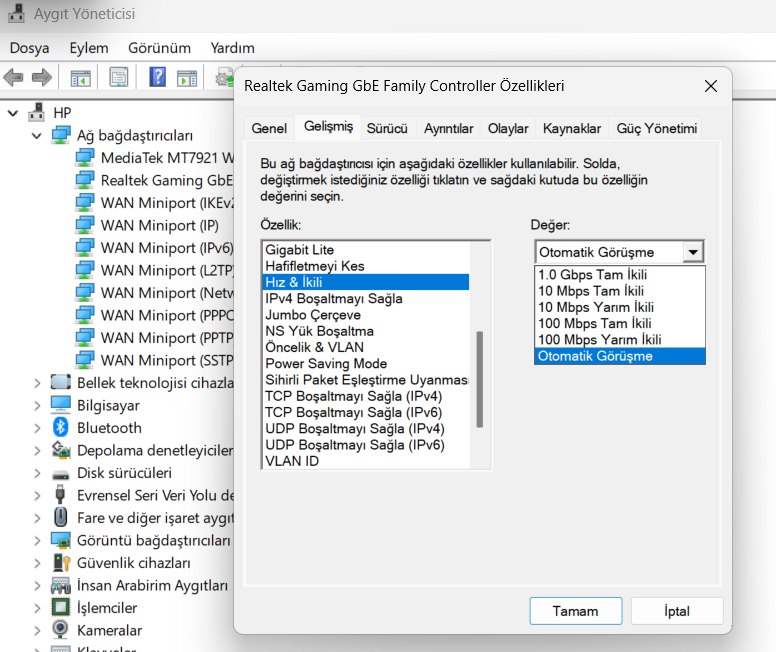Close the Realtek properties dialog
776x652 pixels.
click(x=711, y=86)
